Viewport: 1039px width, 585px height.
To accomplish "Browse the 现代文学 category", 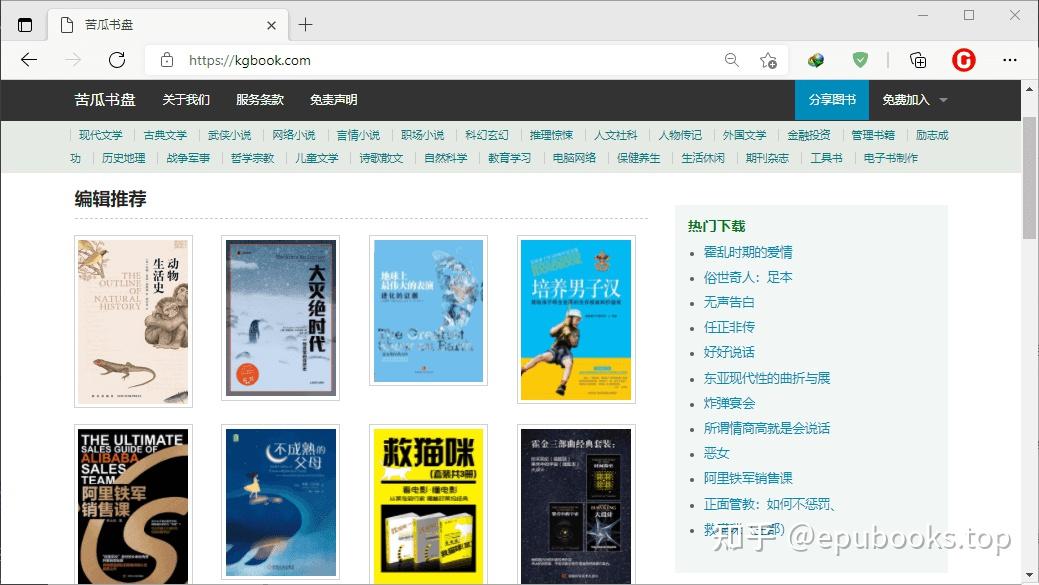I will coord(100,134).
